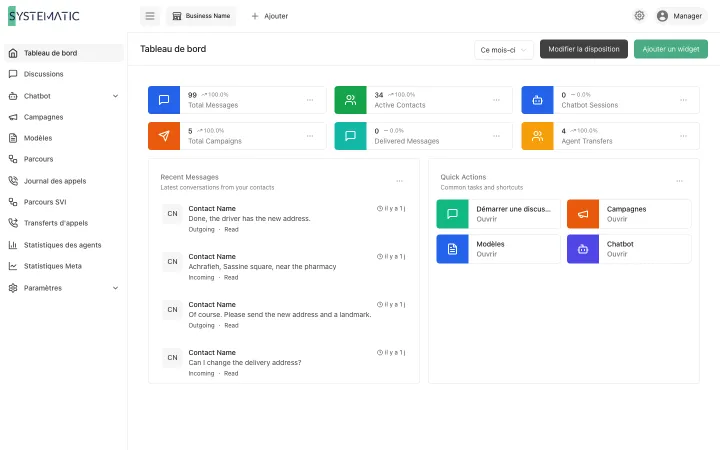Click the 34 Active Contacts count
Viewport: 720px width, 450px height.
[378, 95]
